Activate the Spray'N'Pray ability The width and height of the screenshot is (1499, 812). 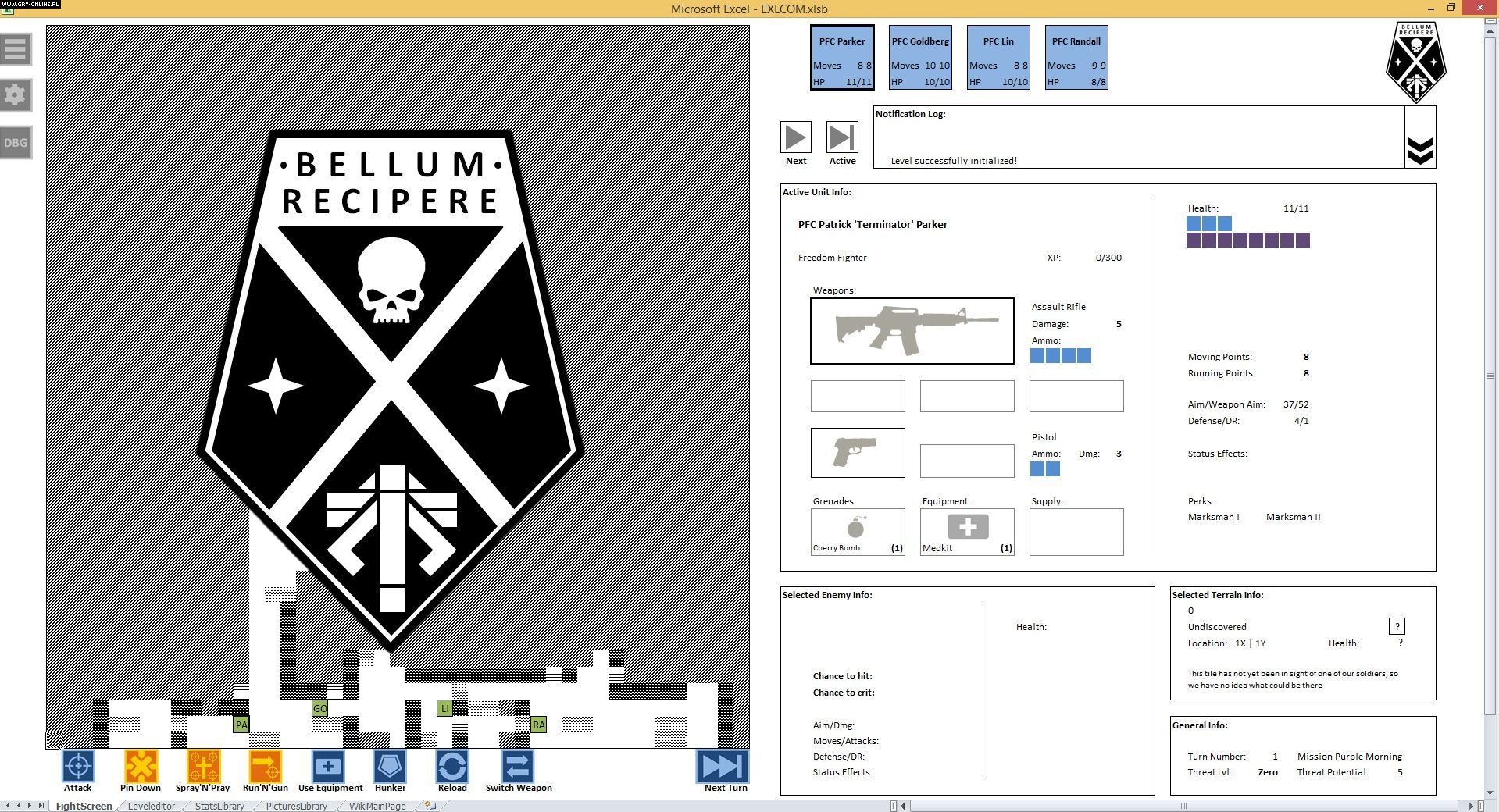pyautogui.click(x=203, y=767)
